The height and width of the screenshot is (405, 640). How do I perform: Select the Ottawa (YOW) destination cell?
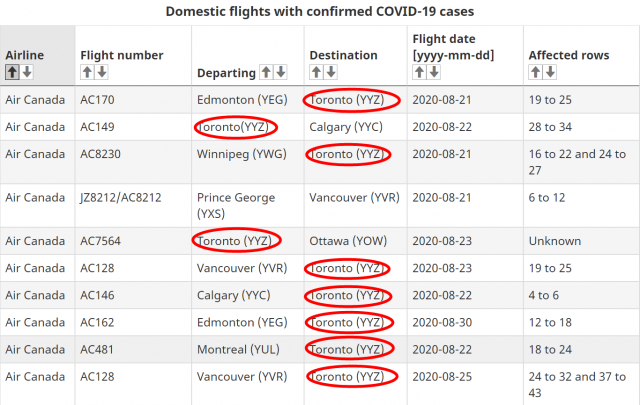346,241
